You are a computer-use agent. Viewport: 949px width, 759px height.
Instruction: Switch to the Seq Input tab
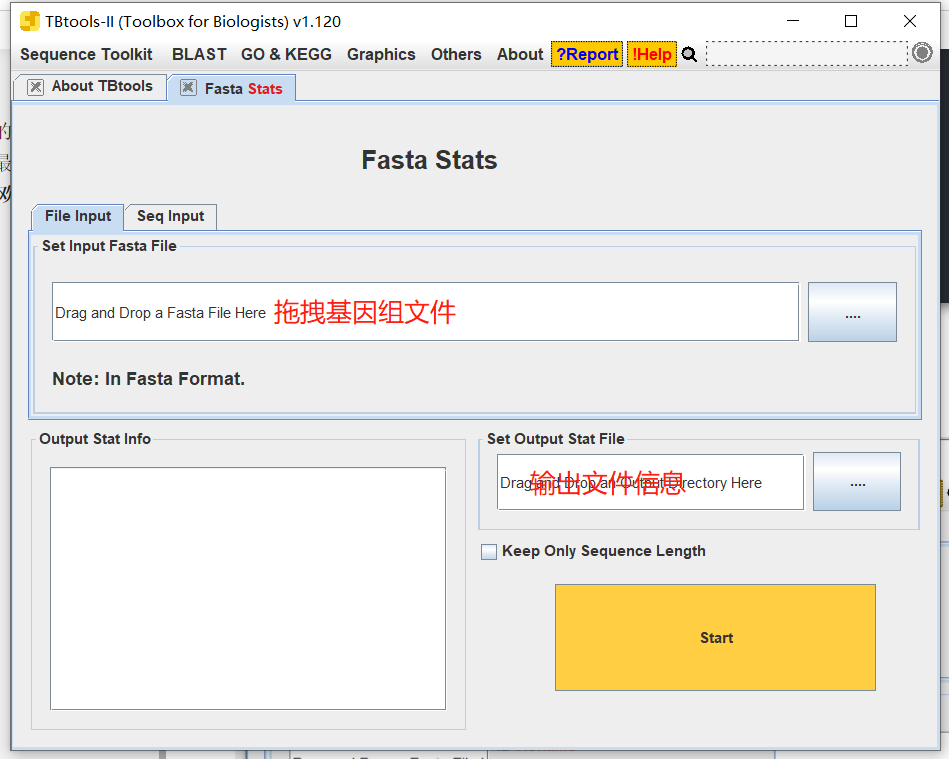click(x=171, y=217)
